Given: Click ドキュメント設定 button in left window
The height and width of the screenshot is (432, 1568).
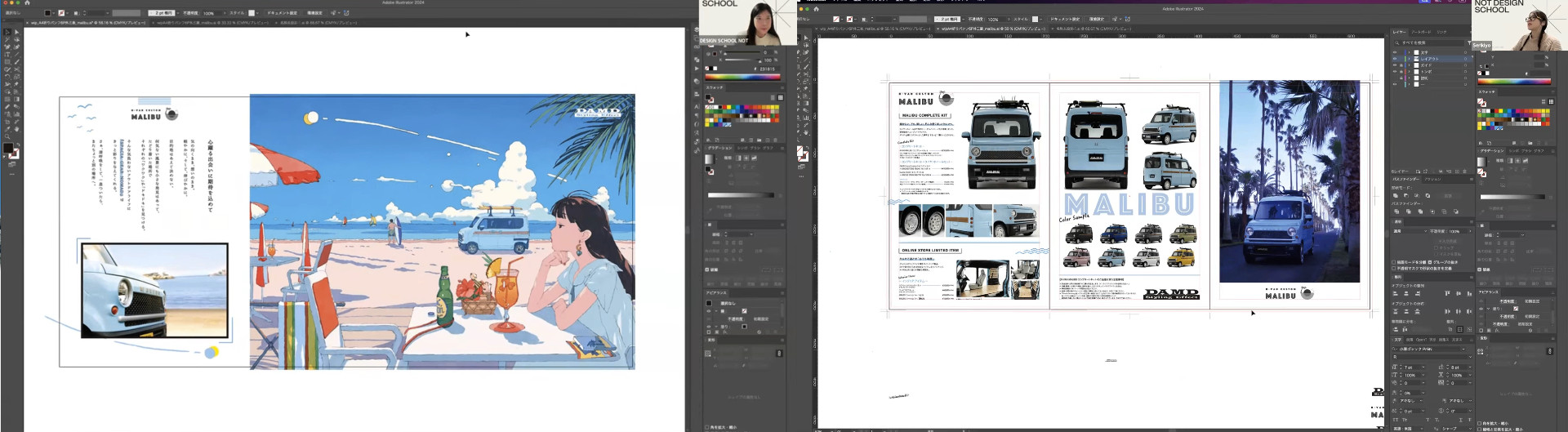Looking at the screenshot, I should 282,13.
